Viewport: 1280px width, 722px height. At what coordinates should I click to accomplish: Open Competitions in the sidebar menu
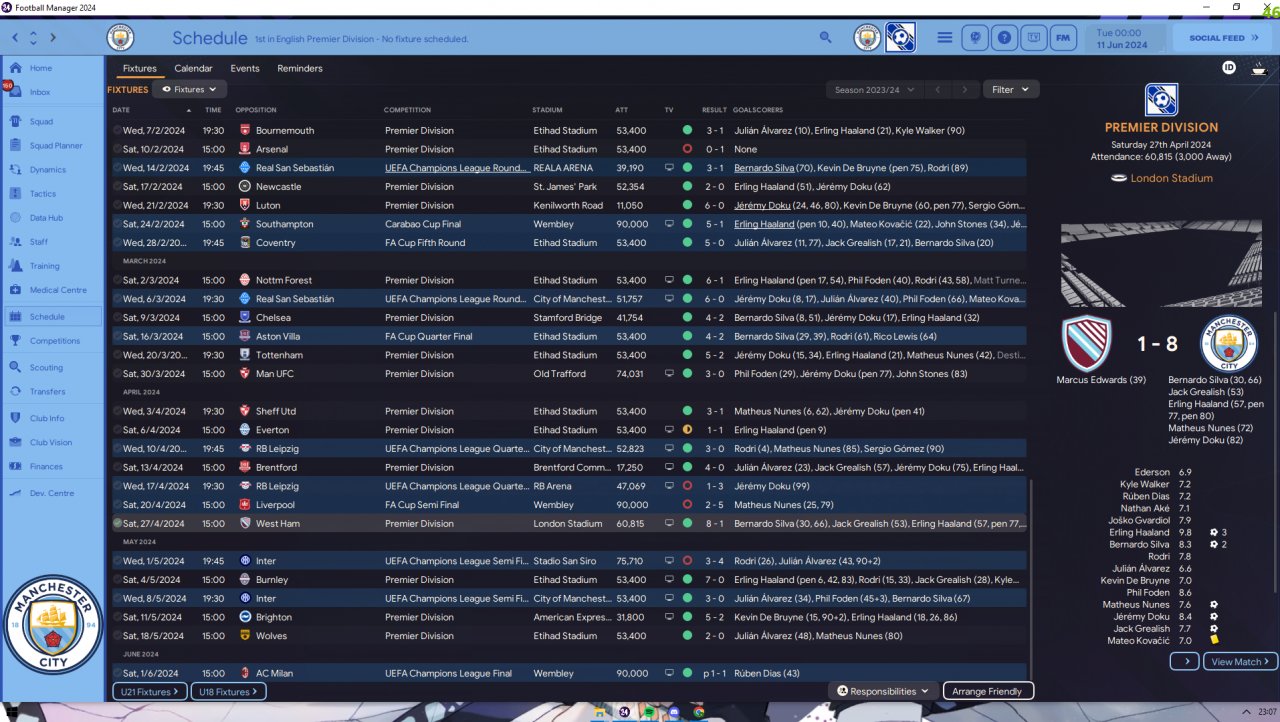point(52,340)
